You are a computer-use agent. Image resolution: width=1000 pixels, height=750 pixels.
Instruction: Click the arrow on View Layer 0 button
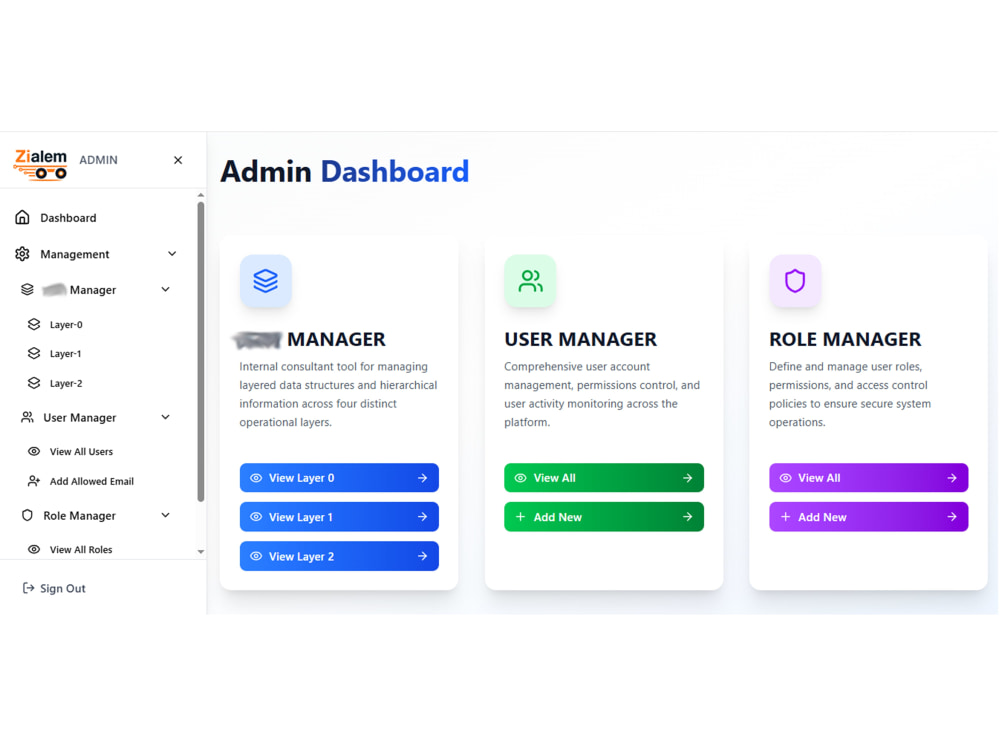coord(423,478)
